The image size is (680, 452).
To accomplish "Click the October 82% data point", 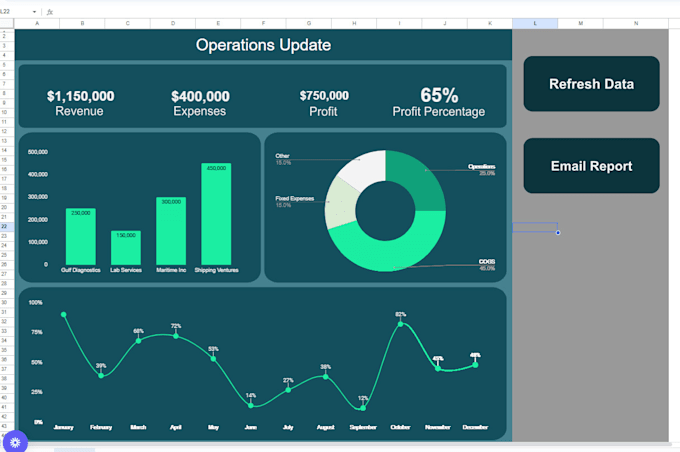I will point(400,324).
